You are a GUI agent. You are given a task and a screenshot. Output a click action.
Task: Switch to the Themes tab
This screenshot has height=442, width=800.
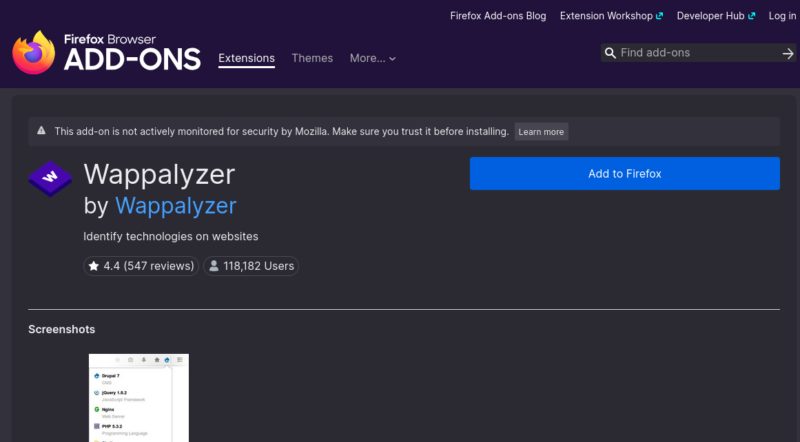click(x=312, y=58)
